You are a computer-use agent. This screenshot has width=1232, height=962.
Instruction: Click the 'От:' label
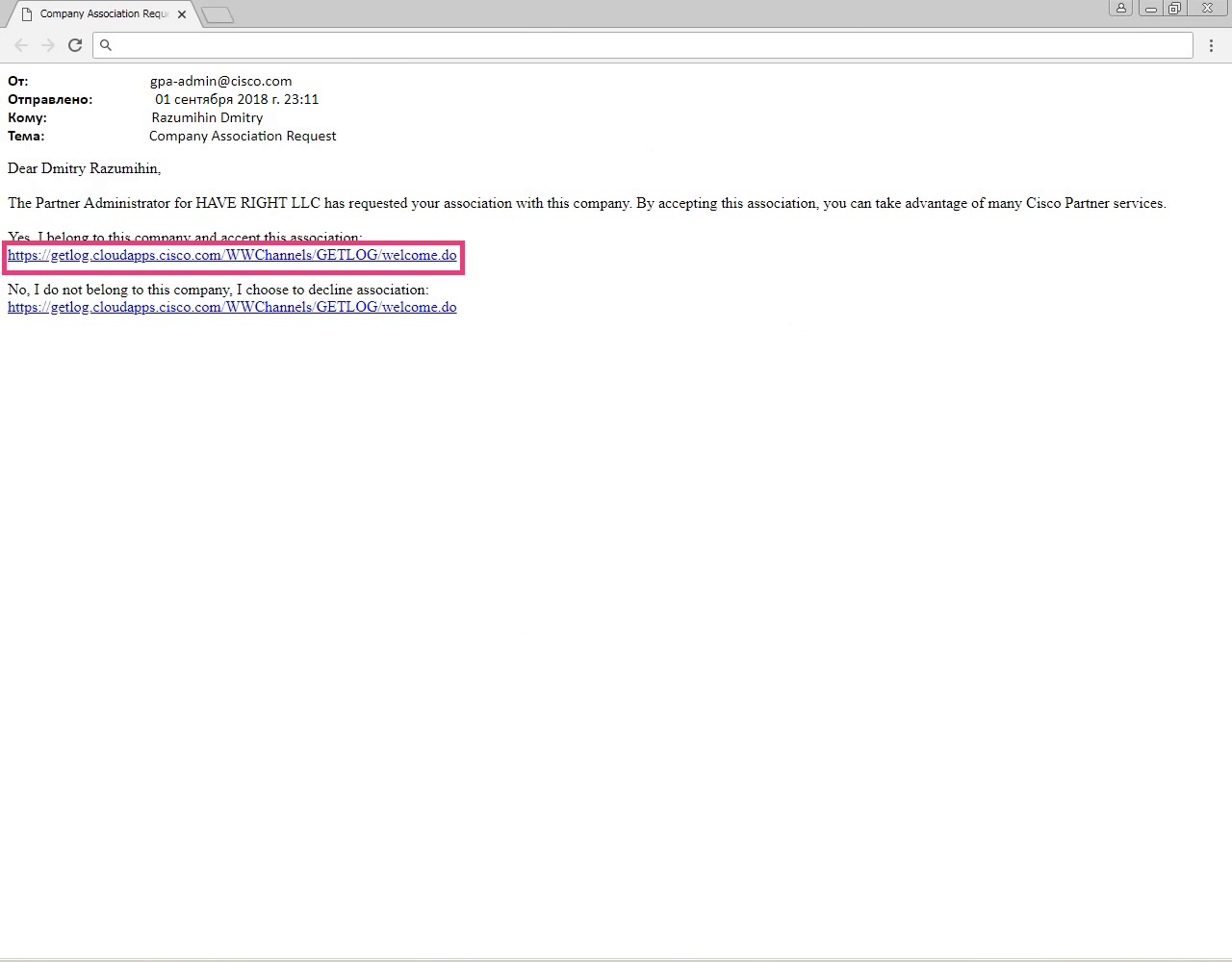18,82
